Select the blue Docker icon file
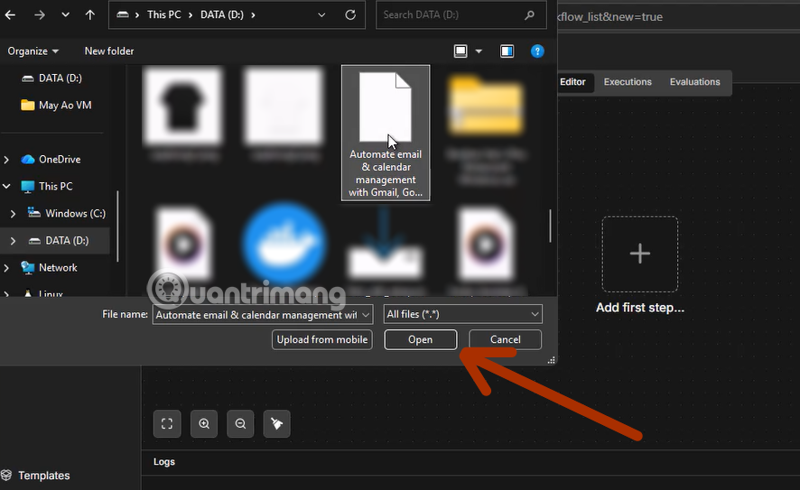Viewport: 800px width, 490px height. pyautogui.click(x=284, y=244)
